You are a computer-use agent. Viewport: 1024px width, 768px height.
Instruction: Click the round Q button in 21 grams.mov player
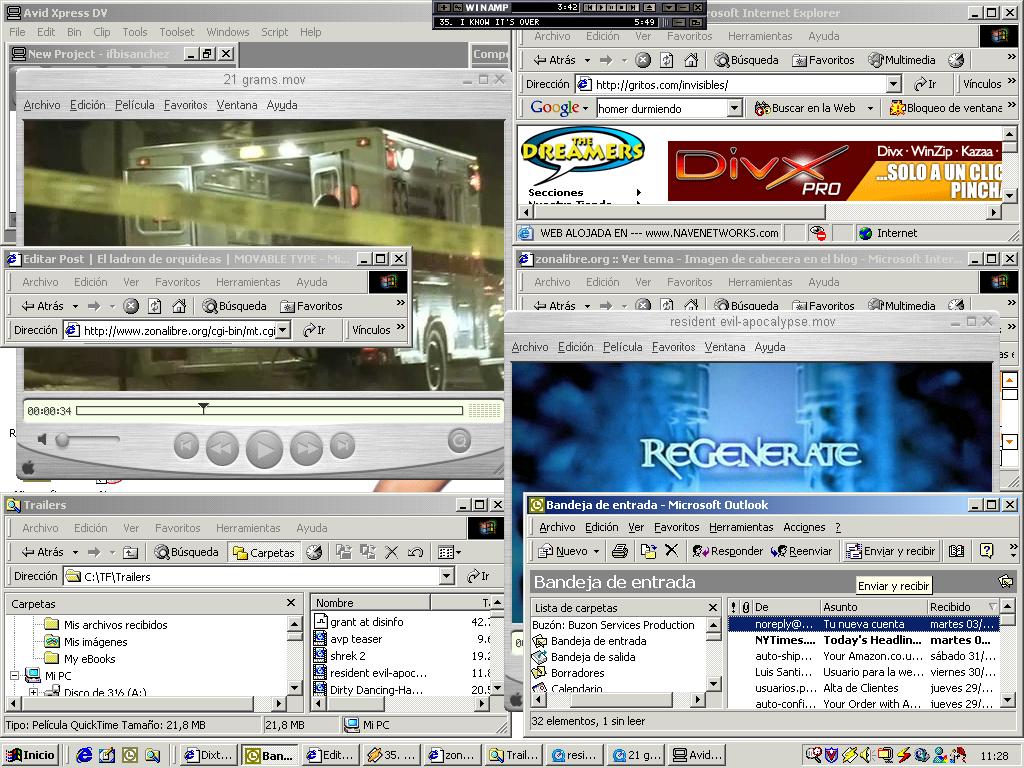(x=460, y=441)
